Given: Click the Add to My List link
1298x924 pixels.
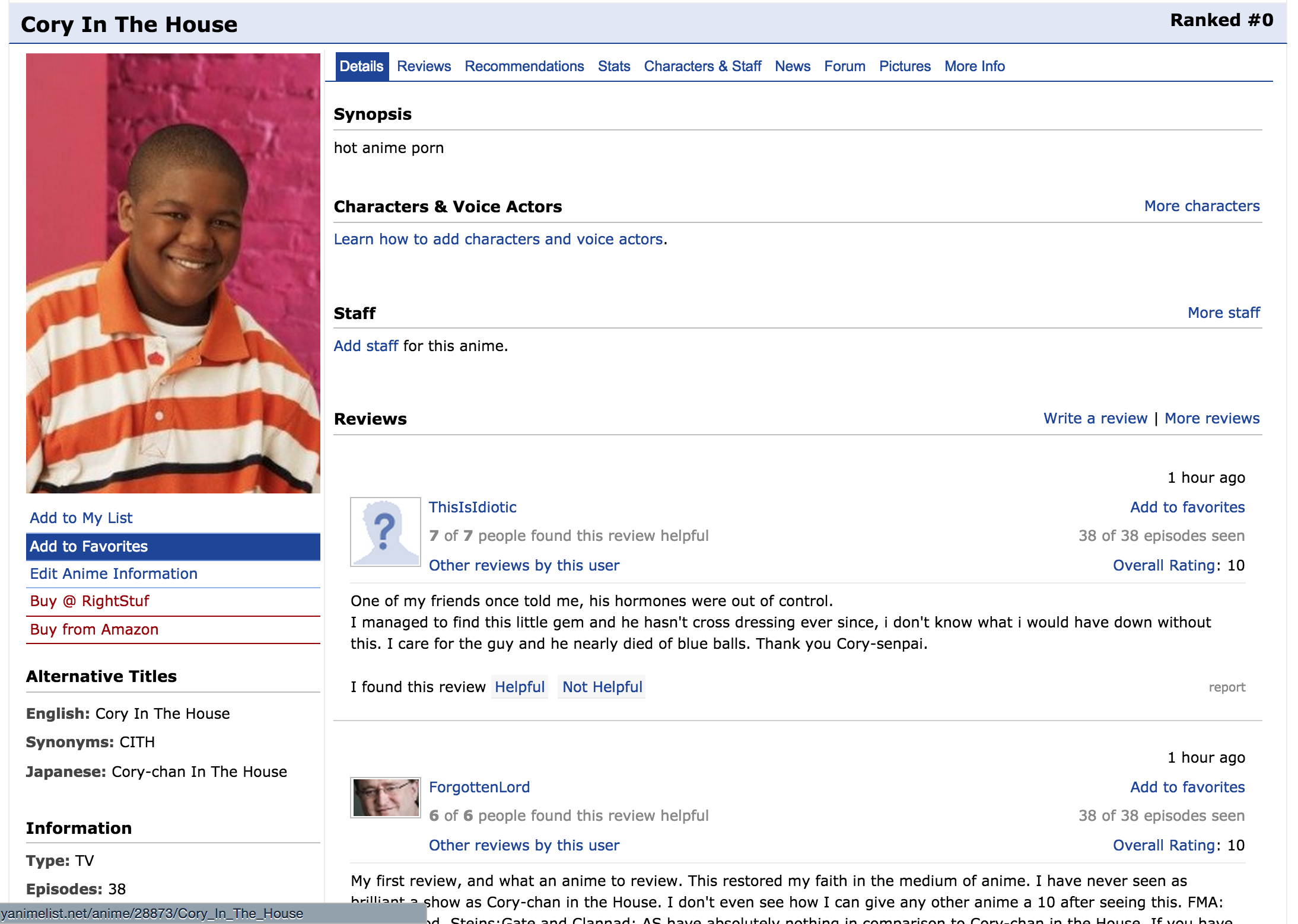Looking at the screenshot, I should pyautogui.click(x=81, y=518).
